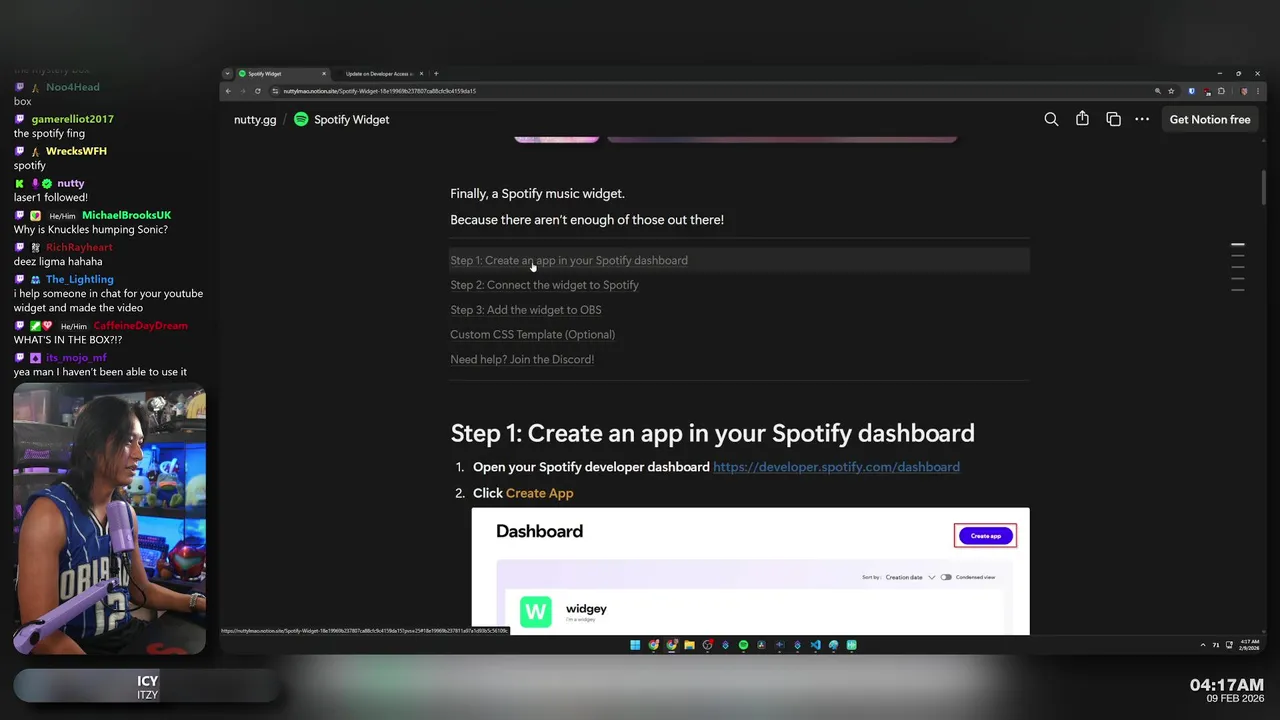This screenshot has width=1280, height=720.
Task: Jump to Step 3: Add the widget to OBS
Action: pos(526,310)
